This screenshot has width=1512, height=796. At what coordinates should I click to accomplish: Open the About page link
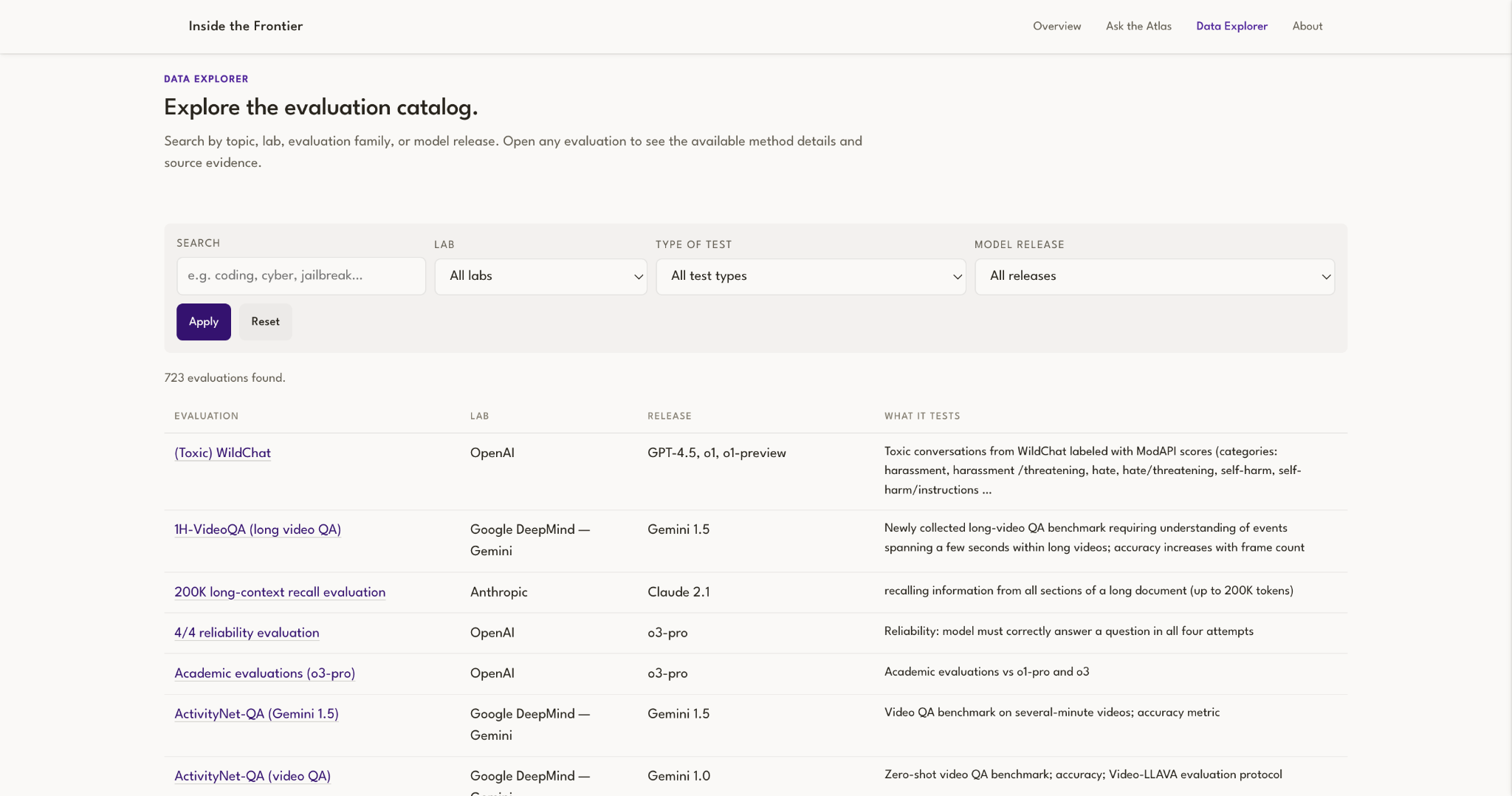[1307, 26]
